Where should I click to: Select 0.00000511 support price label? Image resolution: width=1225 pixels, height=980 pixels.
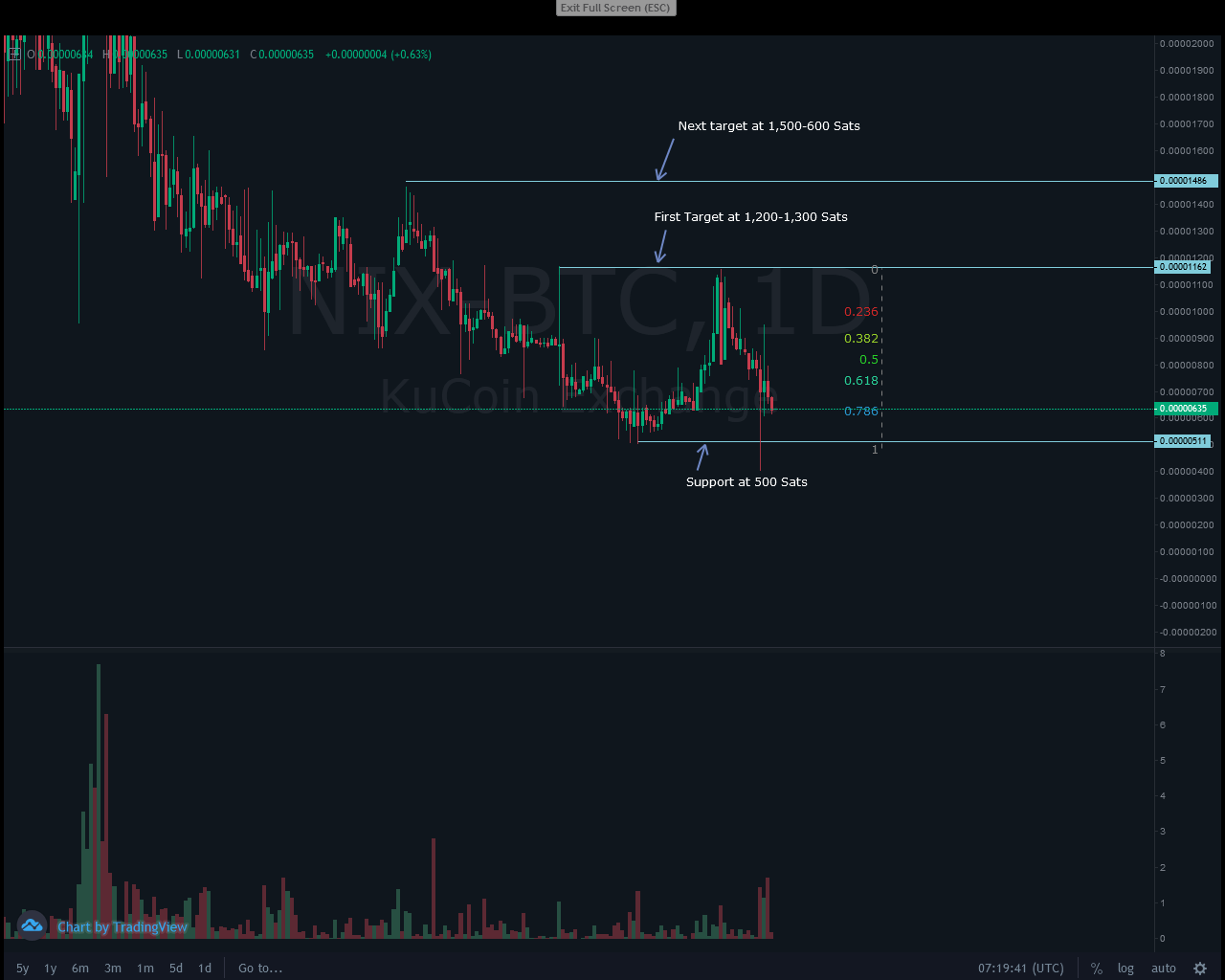(x=1185, y=441)
